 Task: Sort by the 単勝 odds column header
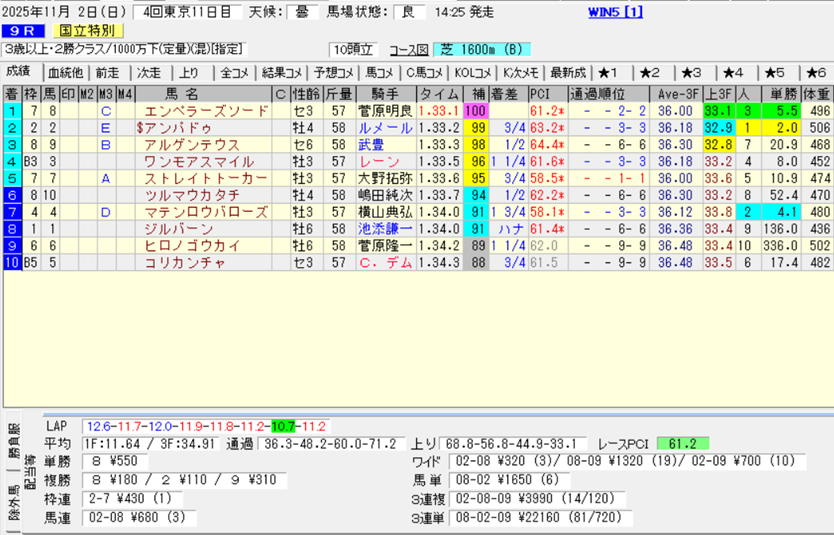point(780,94)
